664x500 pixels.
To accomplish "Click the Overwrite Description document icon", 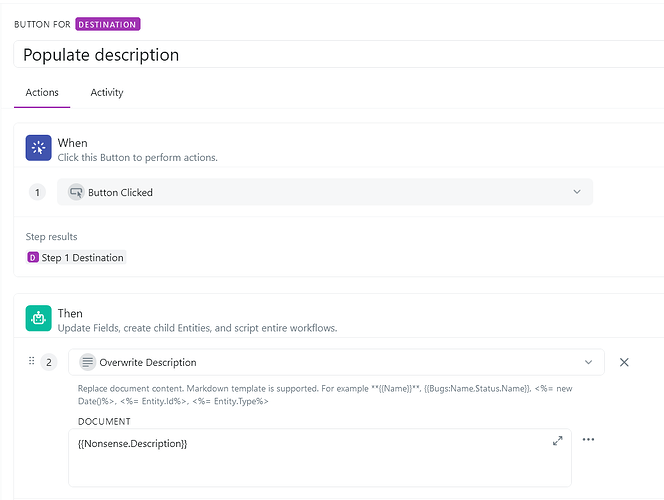I will point(87,362).
